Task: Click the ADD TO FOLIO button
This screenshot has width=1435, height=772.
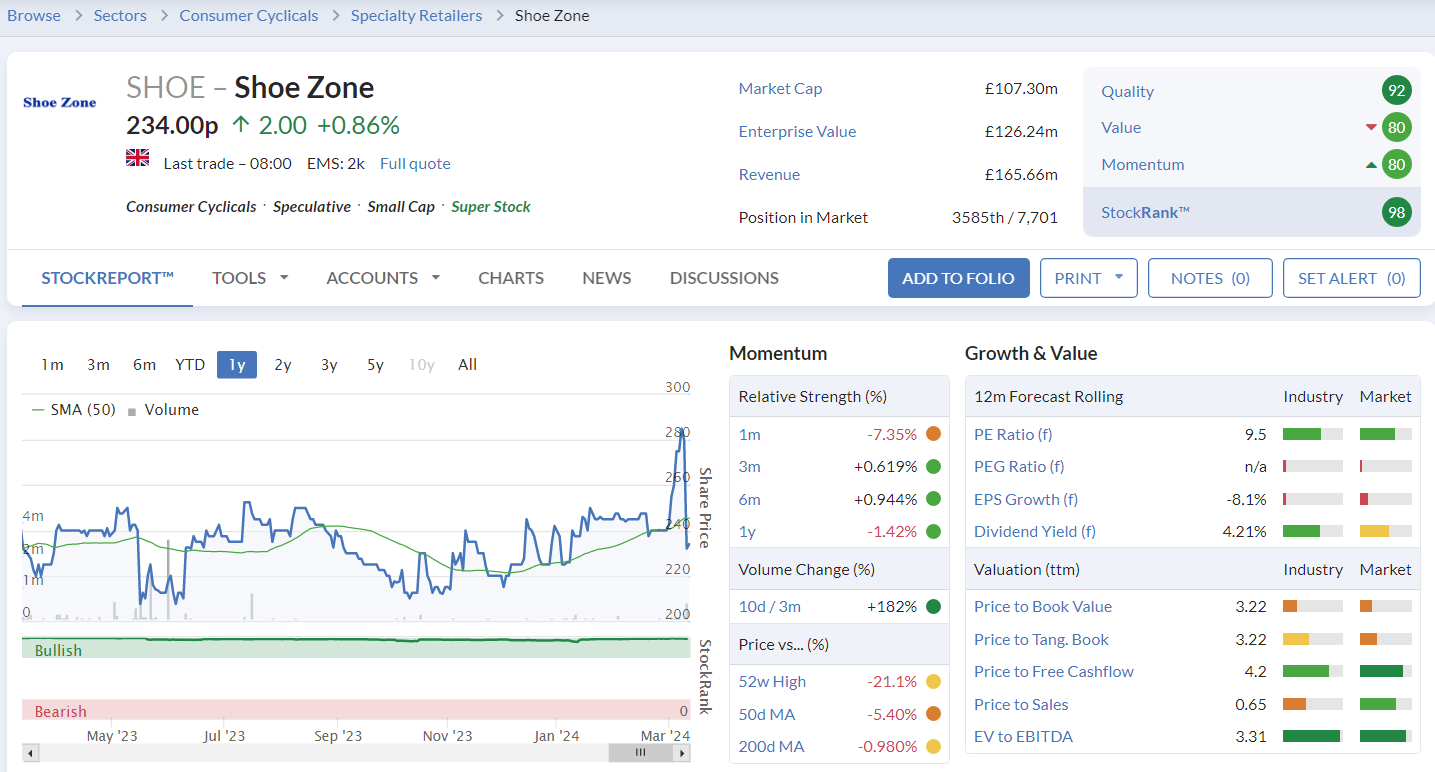Action: point(958,278)
